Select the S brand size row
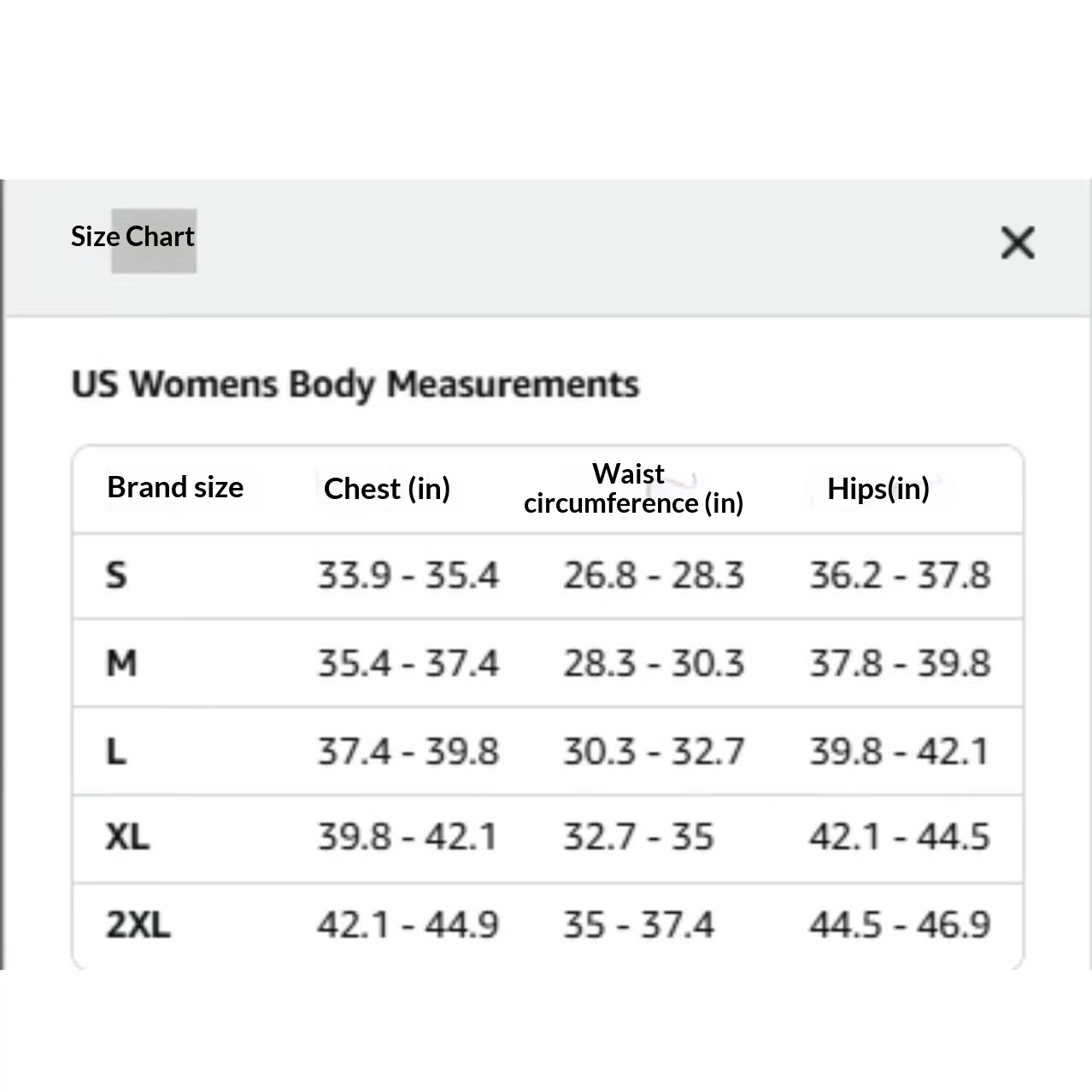1092x1092 pixels. pos(548,576)
